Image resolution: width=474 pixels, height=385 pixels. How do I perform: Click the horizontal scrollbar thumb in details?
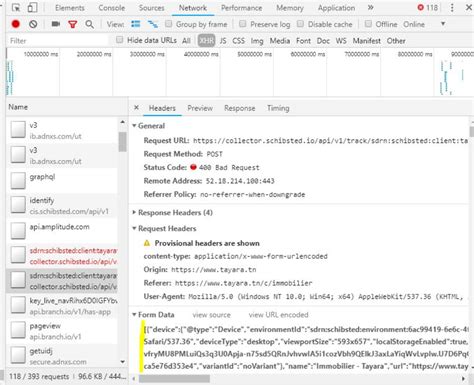pos(174,379)
